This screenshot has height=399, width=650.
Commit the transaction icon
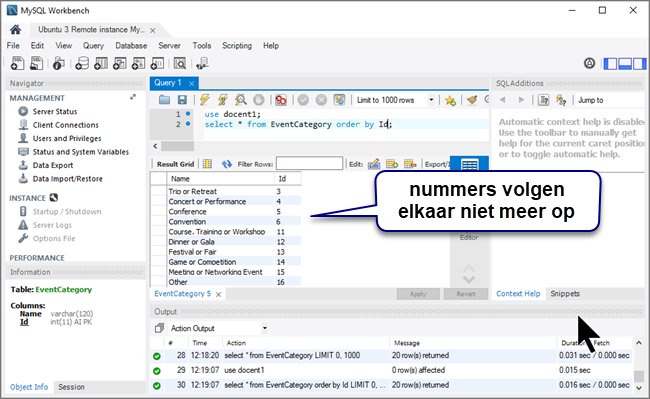click(x=303, y=100)
